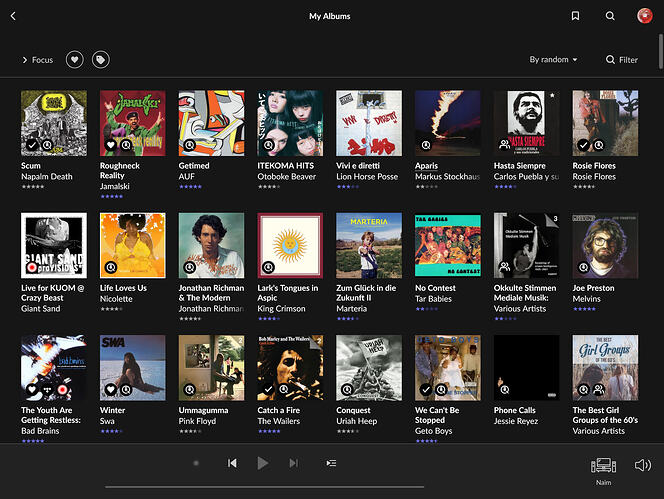Click the checkmark badge on Rosie Flores cover

tap(583, 145)
